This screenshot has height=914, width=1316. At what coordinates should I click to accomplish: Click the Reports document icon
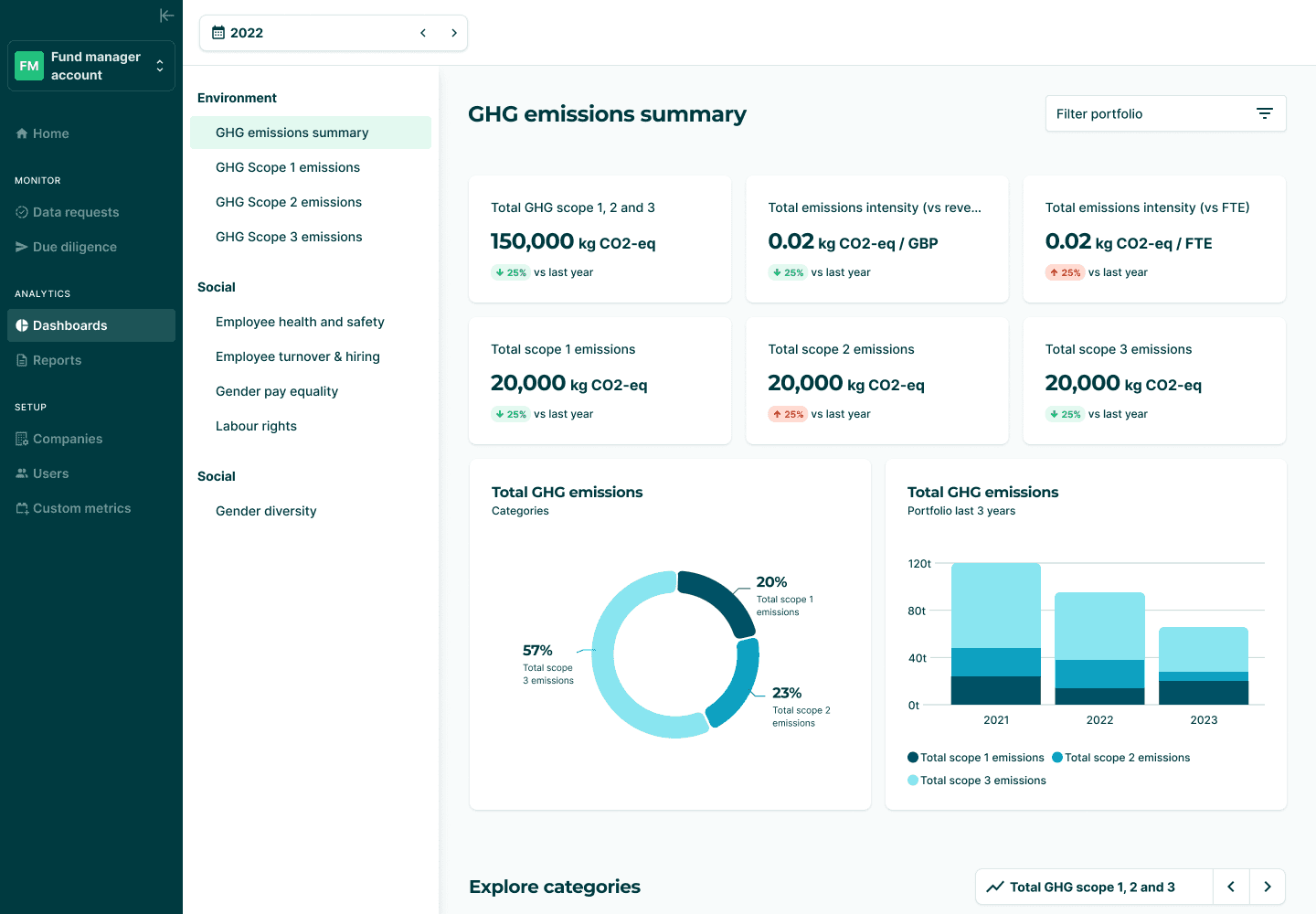[x=22, y=360]
